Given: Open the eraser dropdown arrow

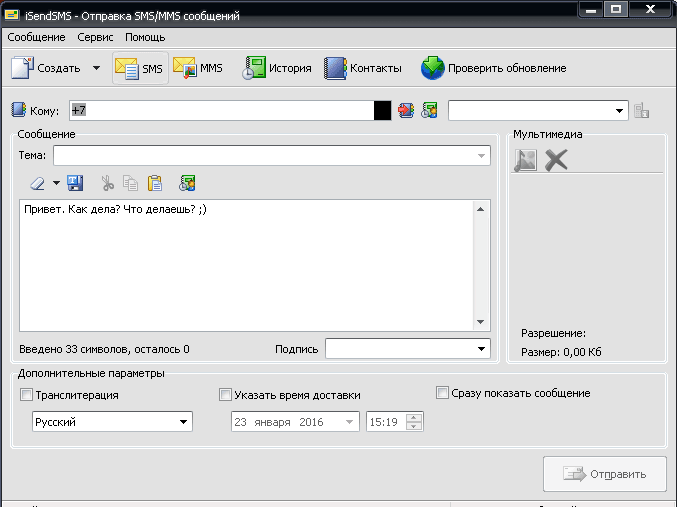Looking at the screenshot, I should (x=56, y=183).
